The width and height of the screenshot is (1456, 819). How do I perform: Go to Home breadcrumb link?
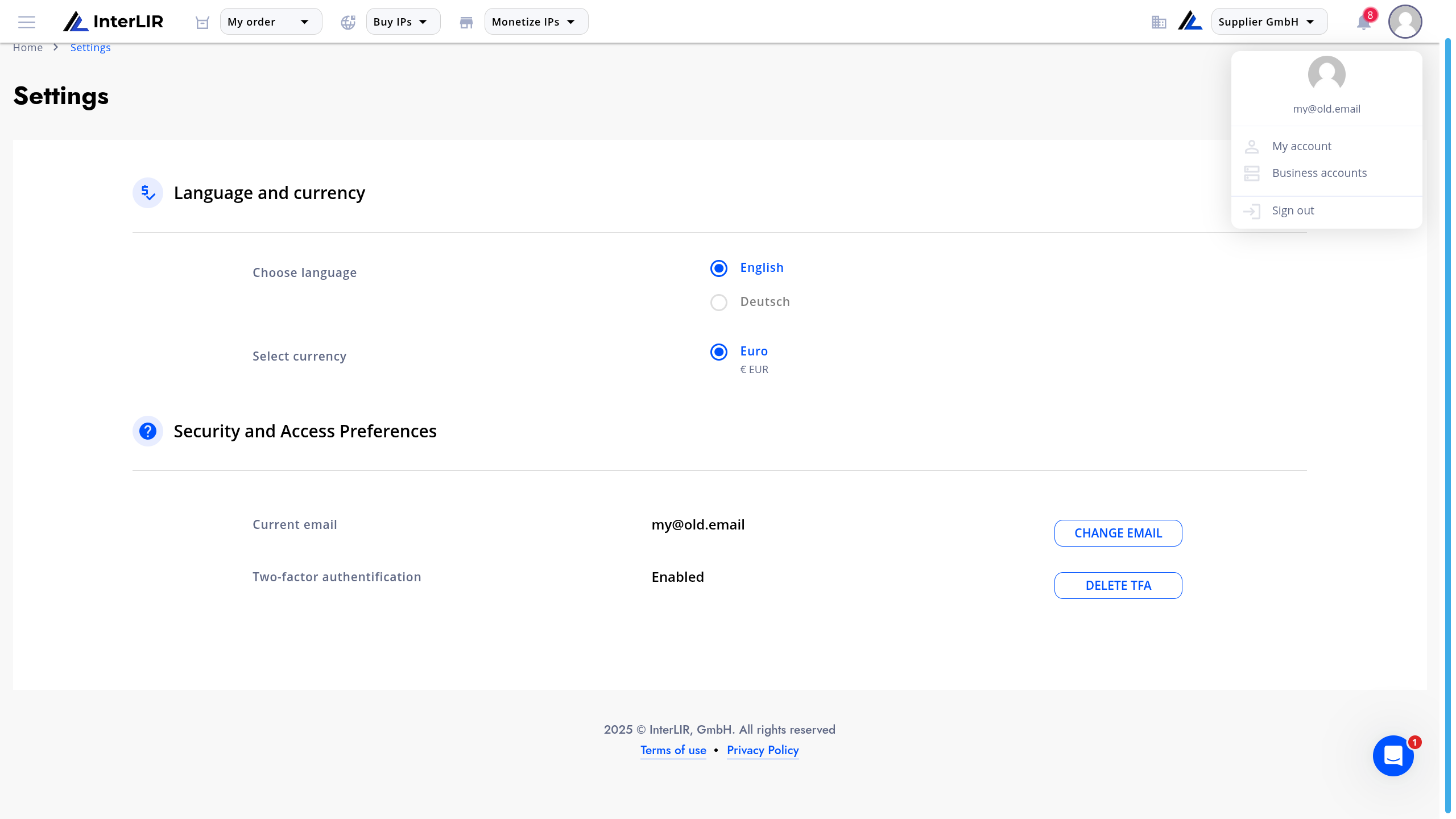click(28, 47)
